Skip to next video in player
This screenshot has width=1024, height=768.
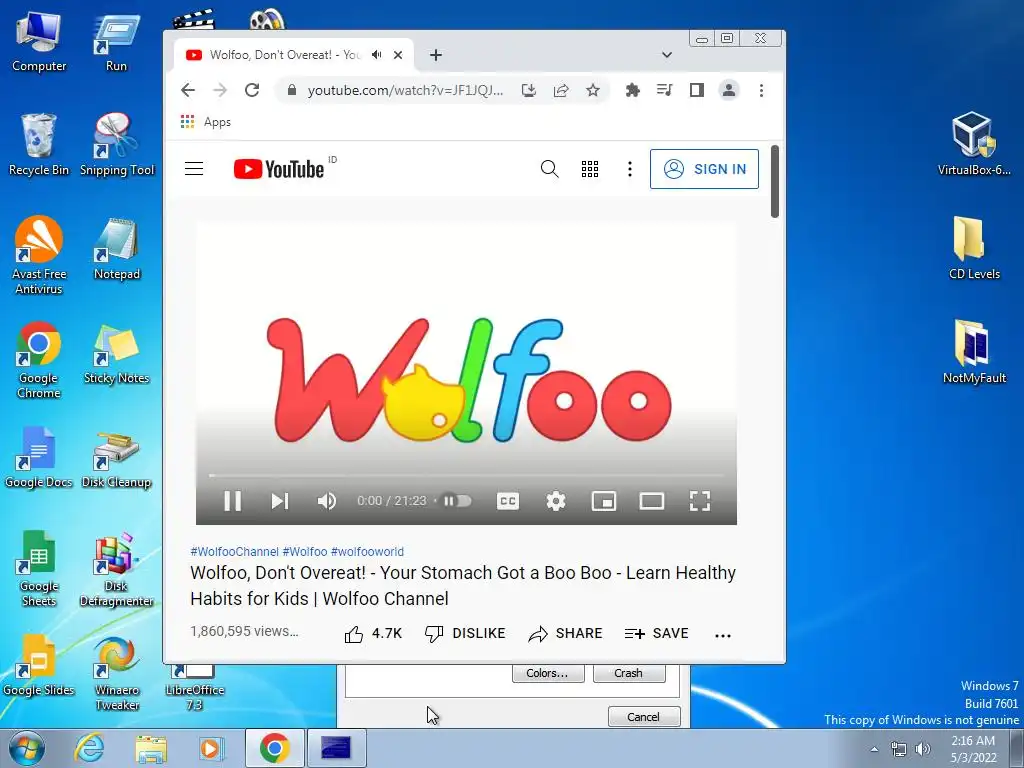click(280, 501)
